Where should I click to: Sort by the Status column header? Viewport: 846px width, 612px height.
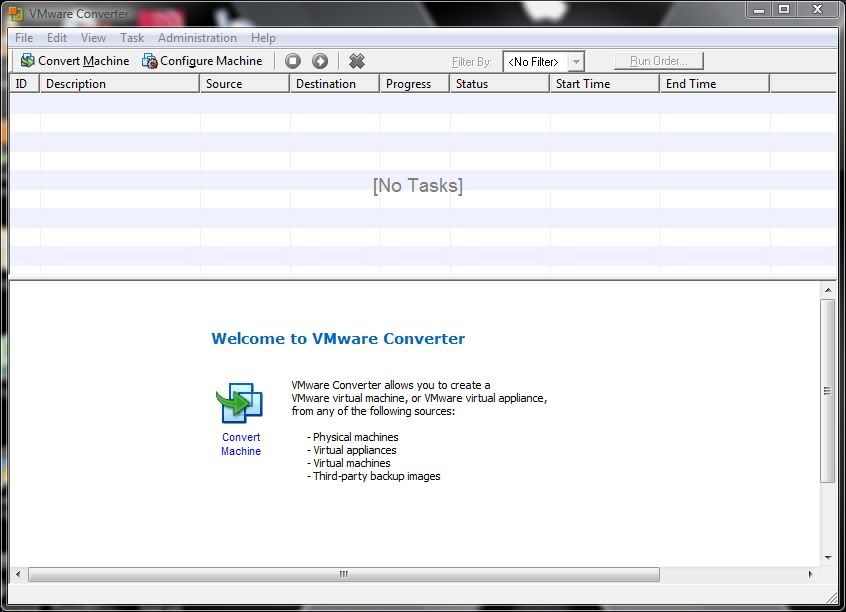tap(500, 84)
